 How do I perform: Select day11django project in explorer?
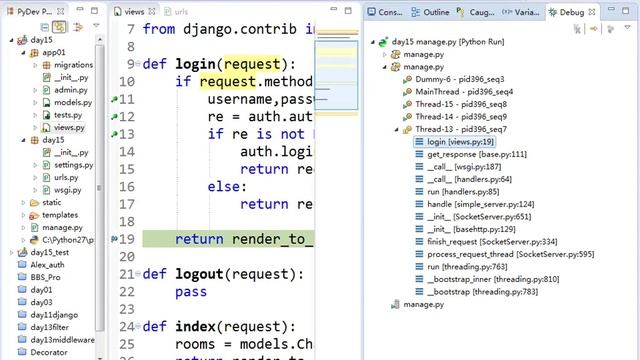54,315
